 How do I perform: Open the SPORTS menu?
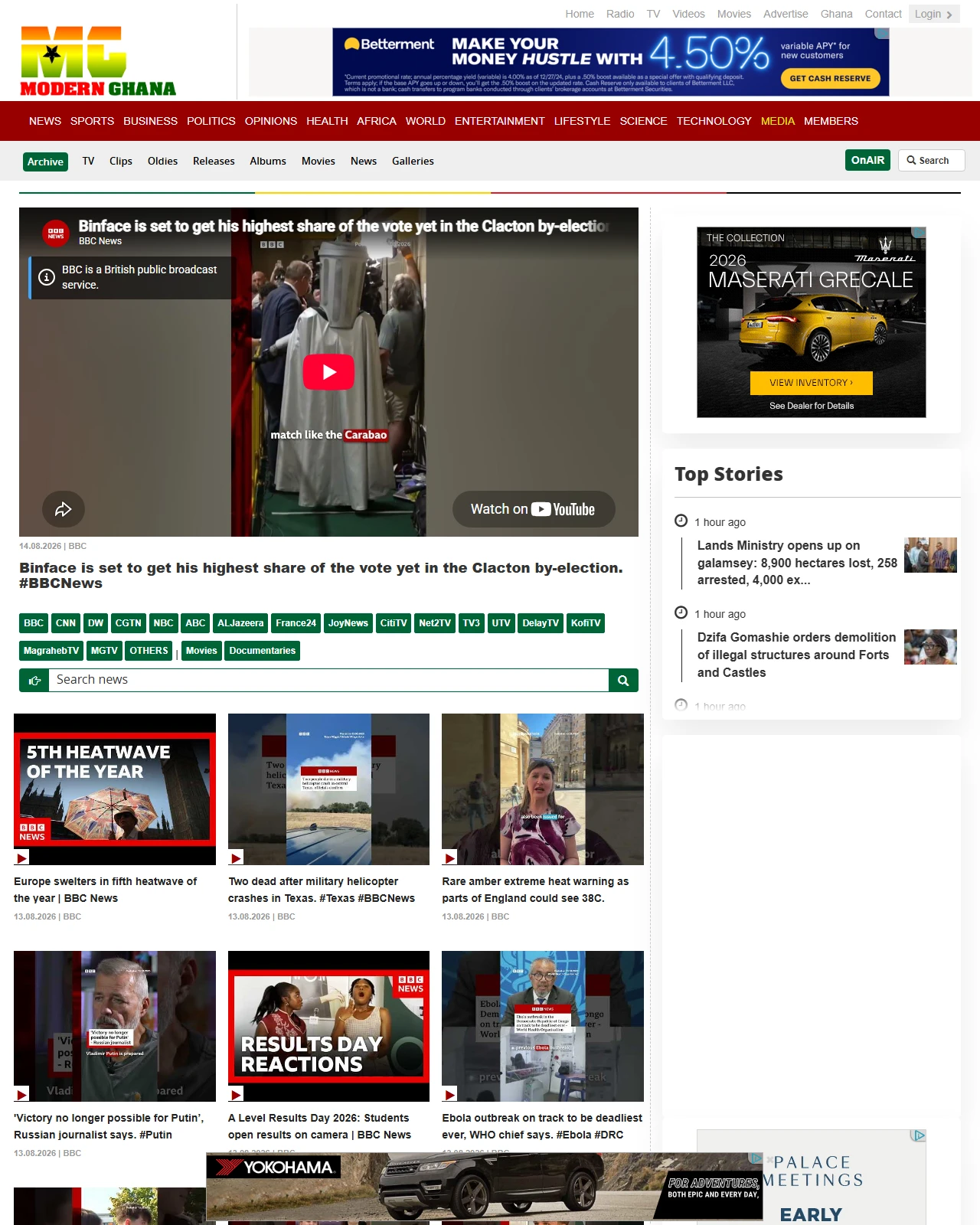click(x=92, y=121)
